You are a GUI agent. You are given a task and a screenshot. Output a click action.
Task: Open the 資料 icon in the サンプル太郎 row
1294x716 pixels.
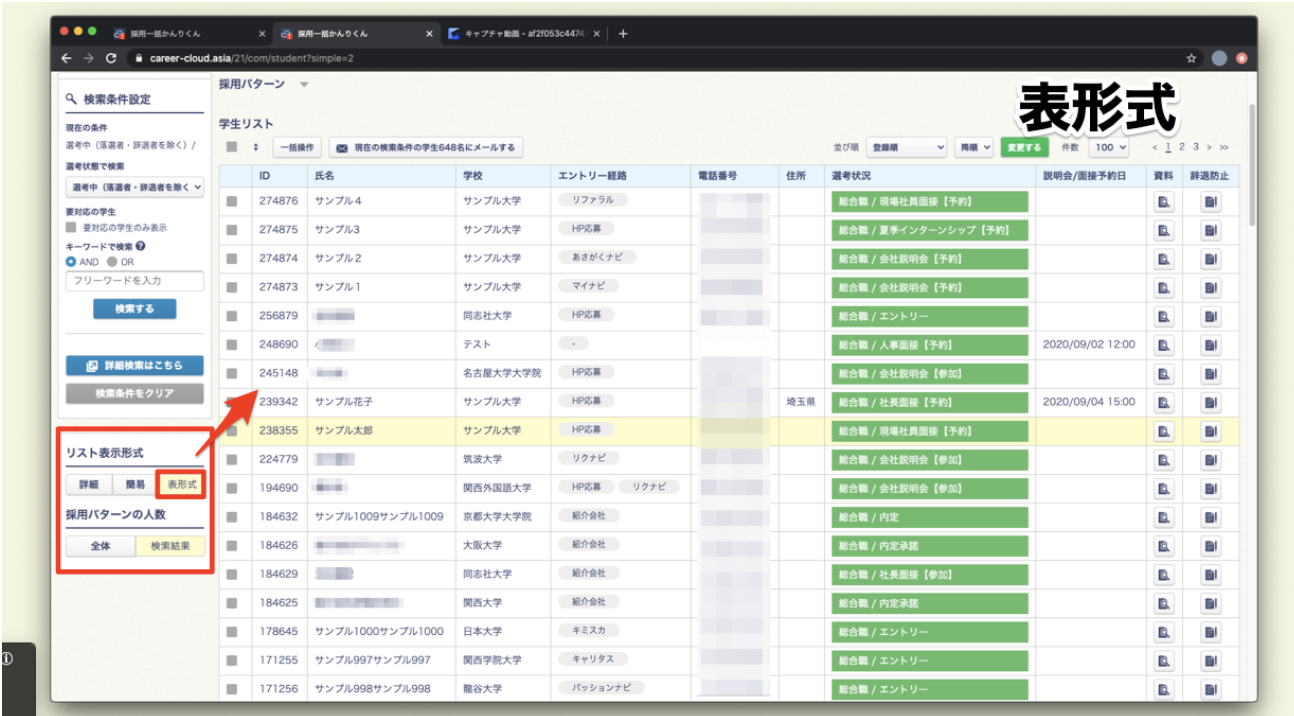(x=1164, y=432)
